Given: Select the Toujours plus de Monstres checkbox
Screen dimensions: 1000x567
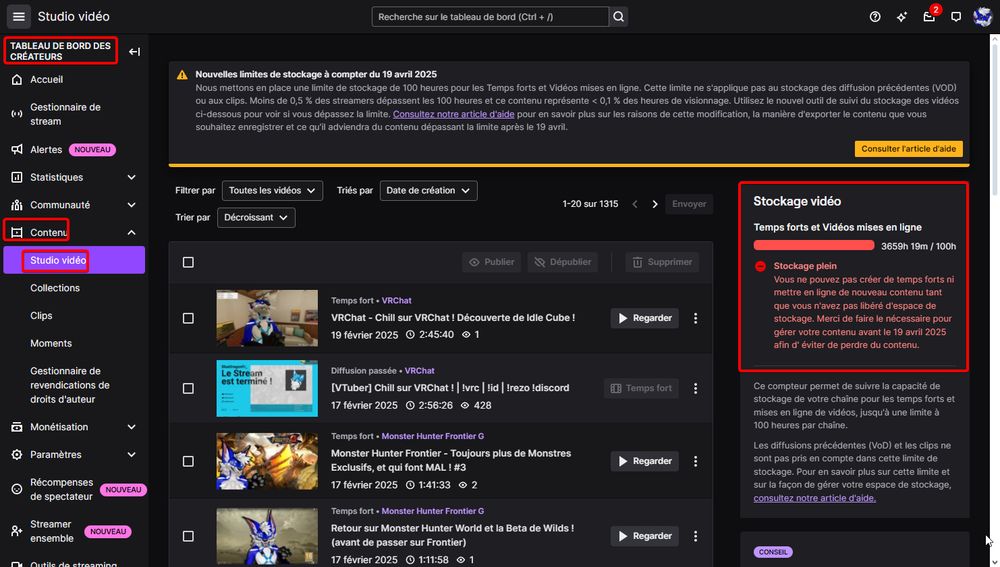Looking at the screenshot, I should (188, 460).
